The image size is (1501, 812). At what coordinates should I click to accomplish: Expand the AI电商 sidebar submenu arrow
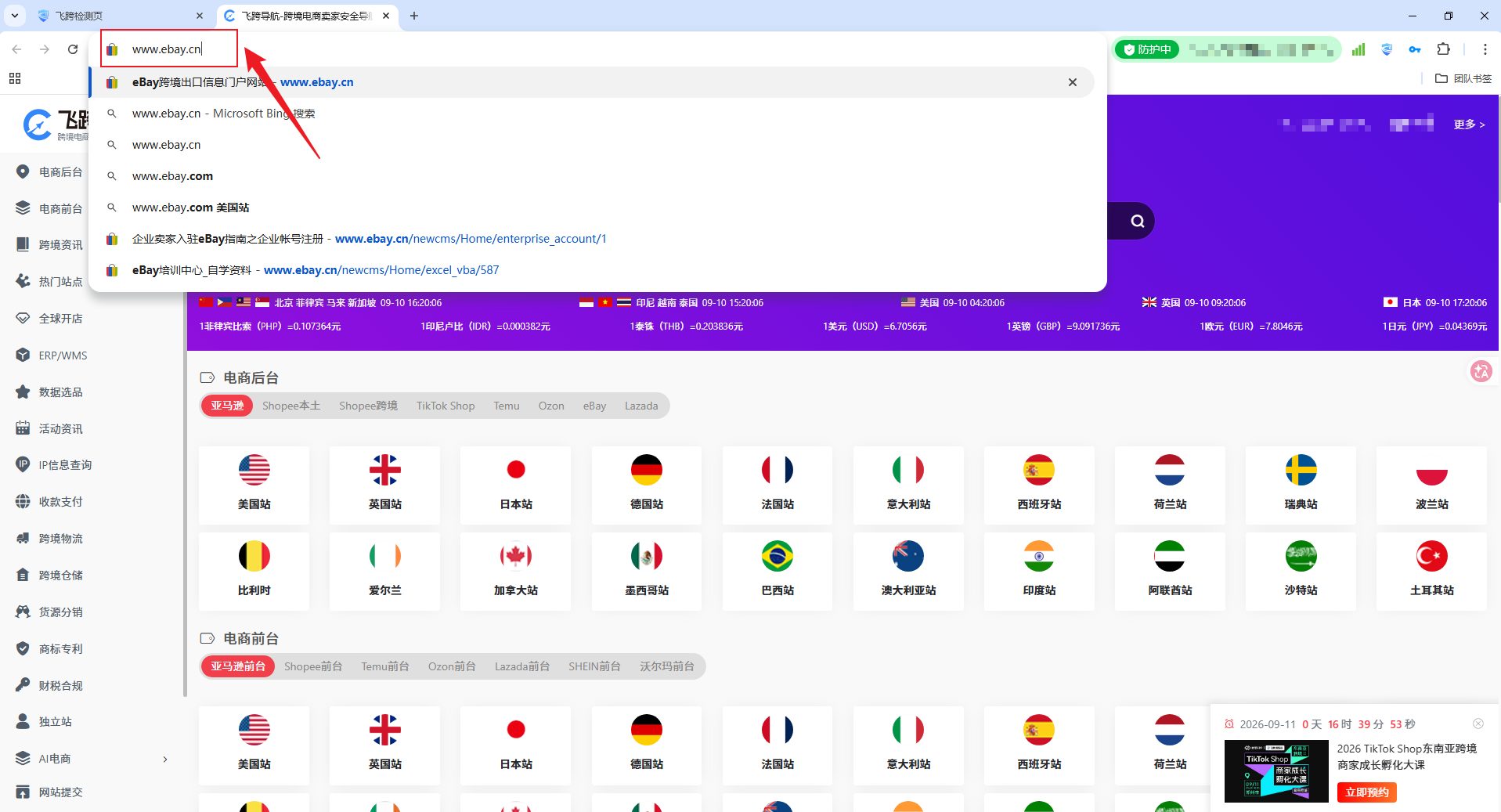(x=165, y=759)
